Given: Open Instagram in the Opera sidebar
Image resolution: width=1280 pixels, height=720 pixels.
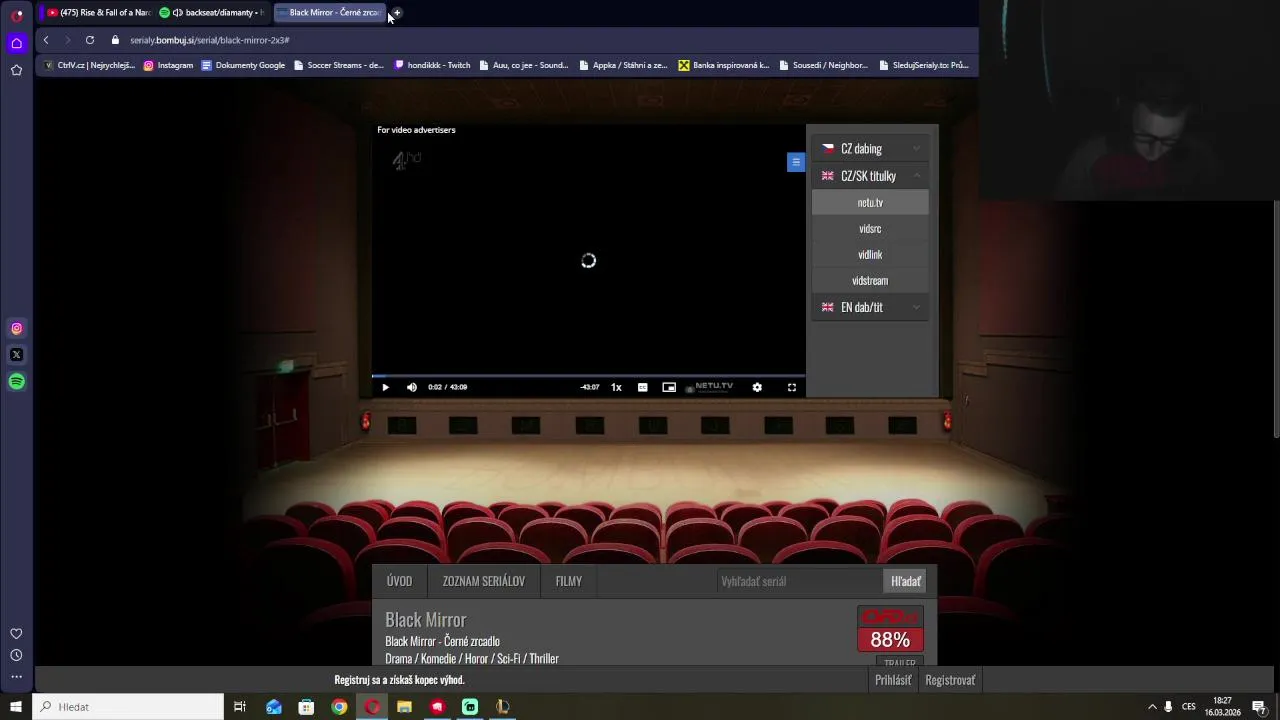Looking at the screenshot, I should click(16, 328).
